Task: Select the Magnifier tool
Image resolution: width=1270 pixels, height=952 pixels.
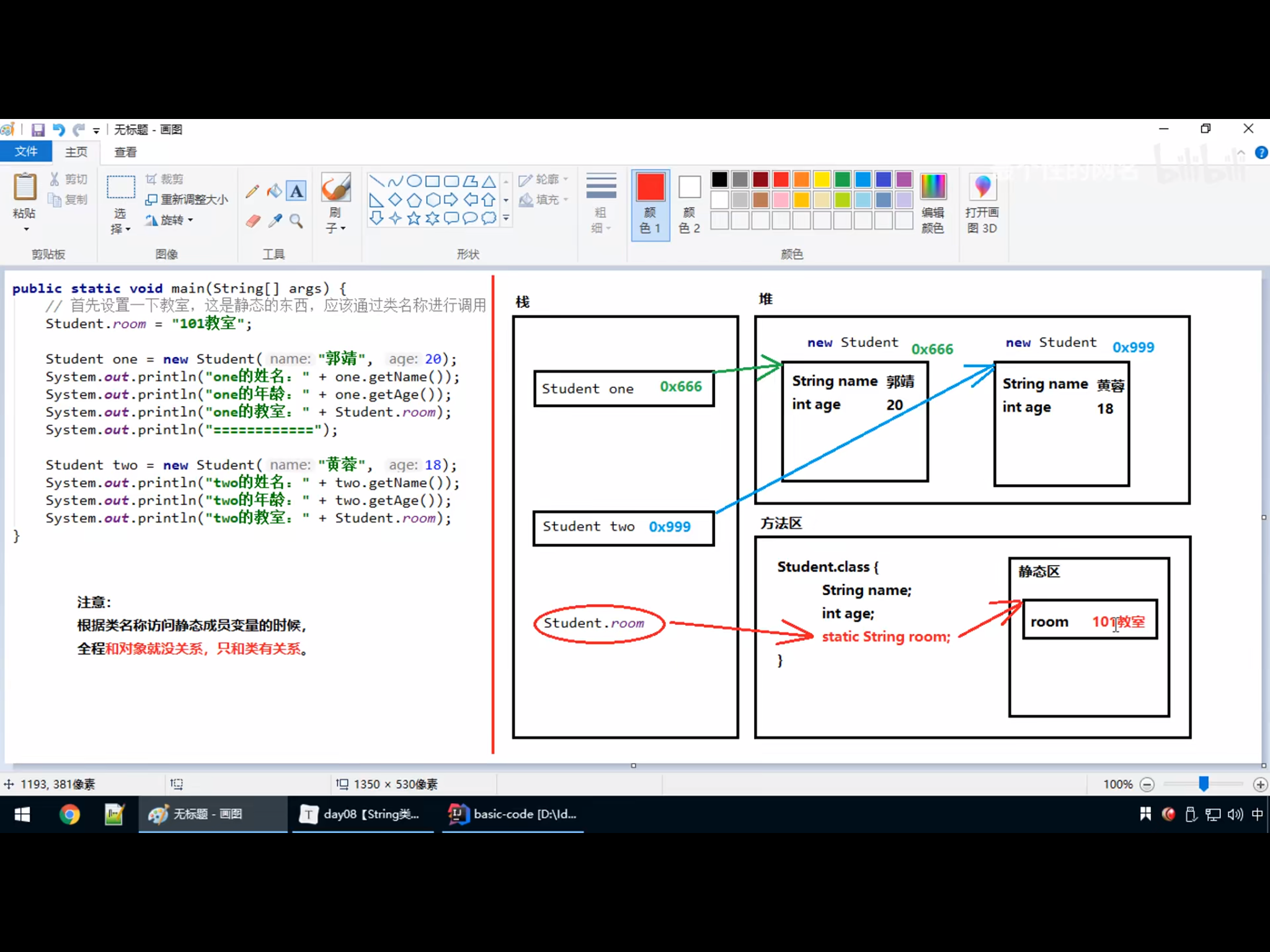Action: 296,221
